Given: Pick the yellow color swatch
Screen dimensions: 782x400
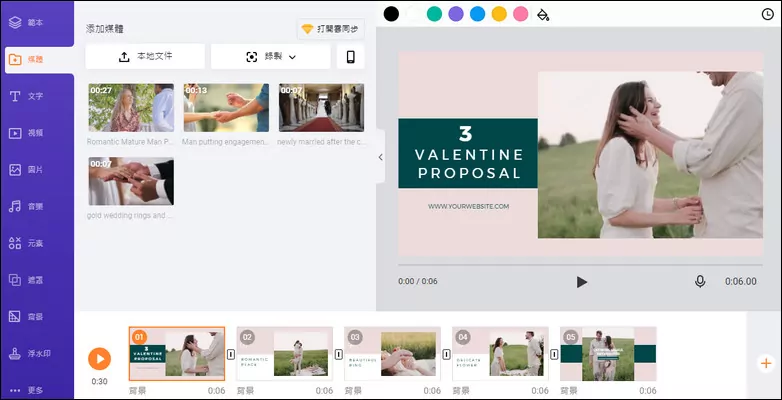Looking at the screenshot, I should click(x=499, y=14).
